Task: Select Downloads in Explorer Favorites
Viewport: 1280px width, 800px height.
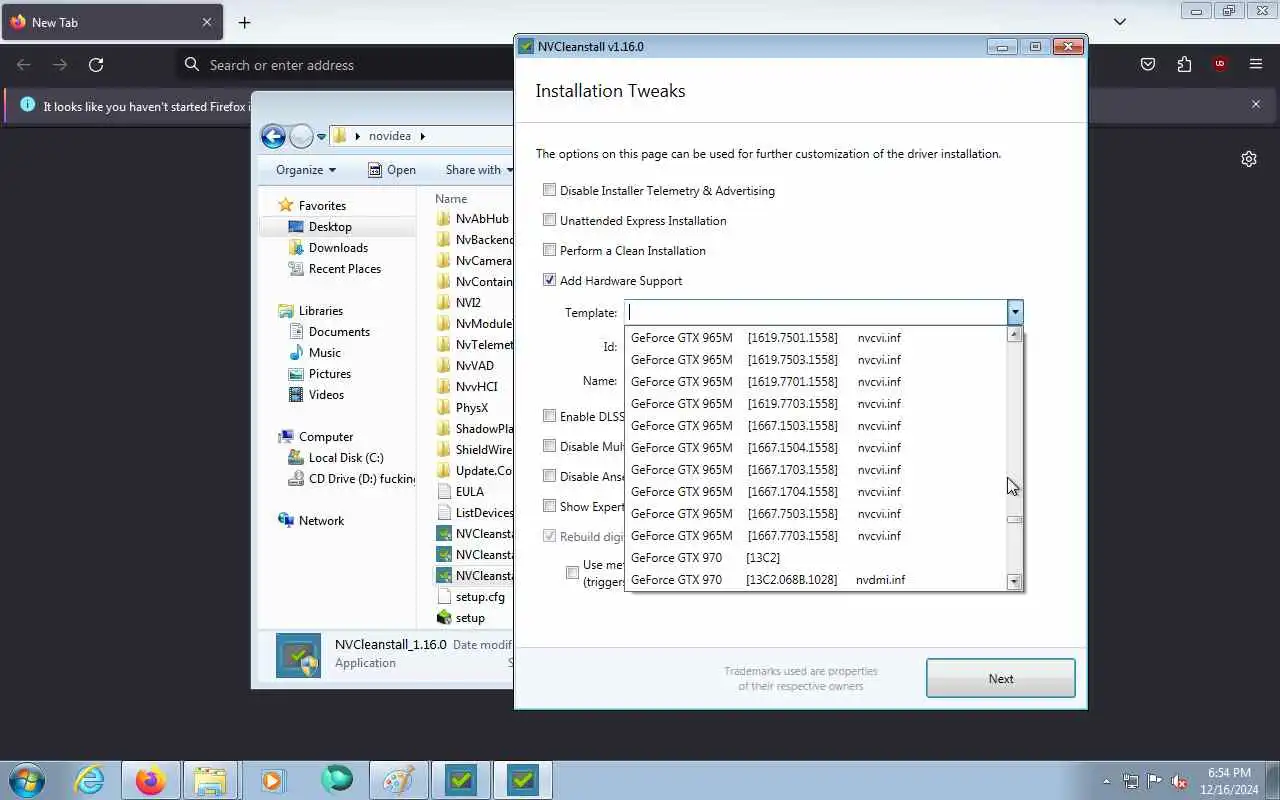Action: coord(338,248)
